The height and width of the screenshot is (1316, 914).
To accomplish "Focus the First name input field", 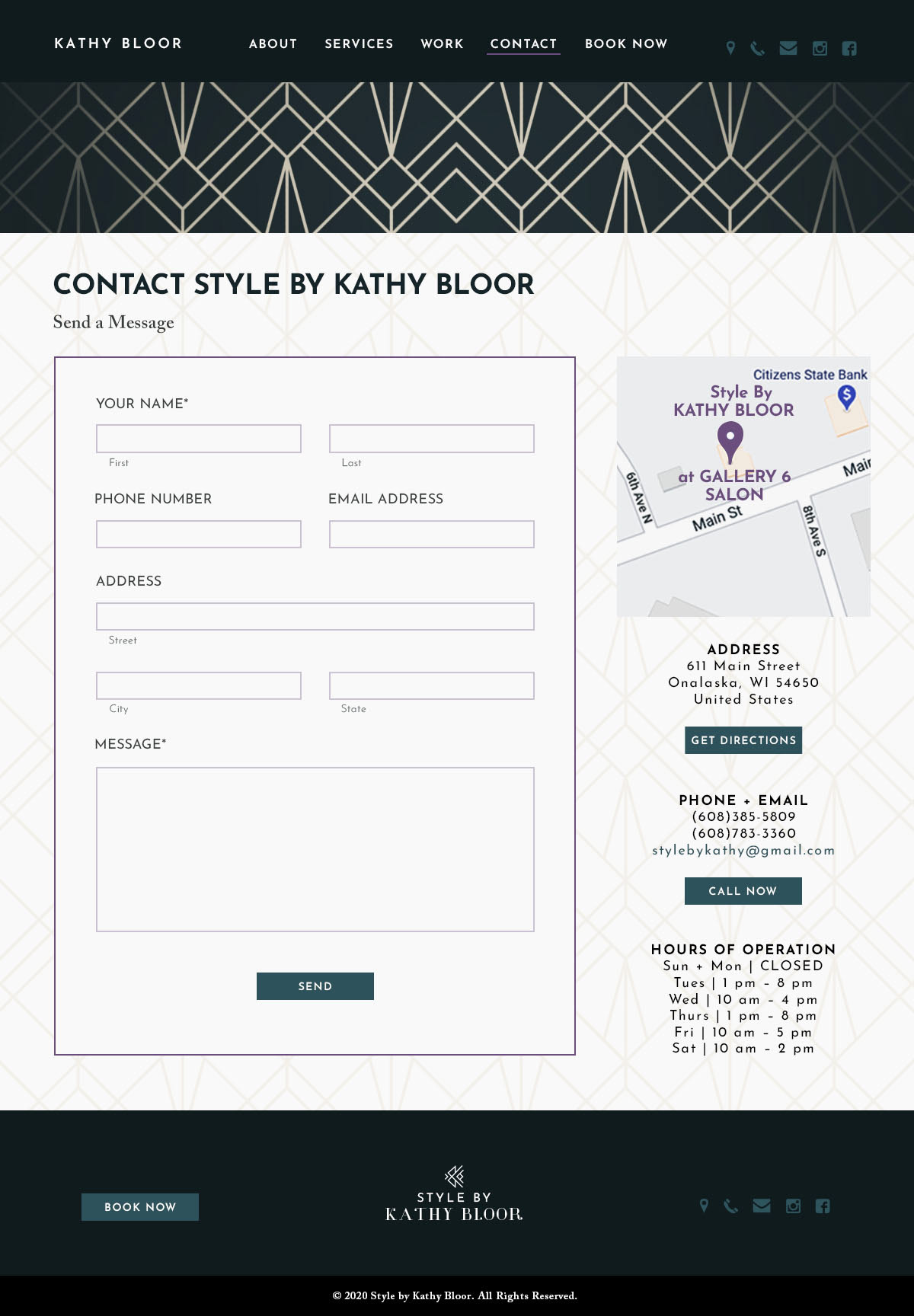I will click(x=199, y=439).
